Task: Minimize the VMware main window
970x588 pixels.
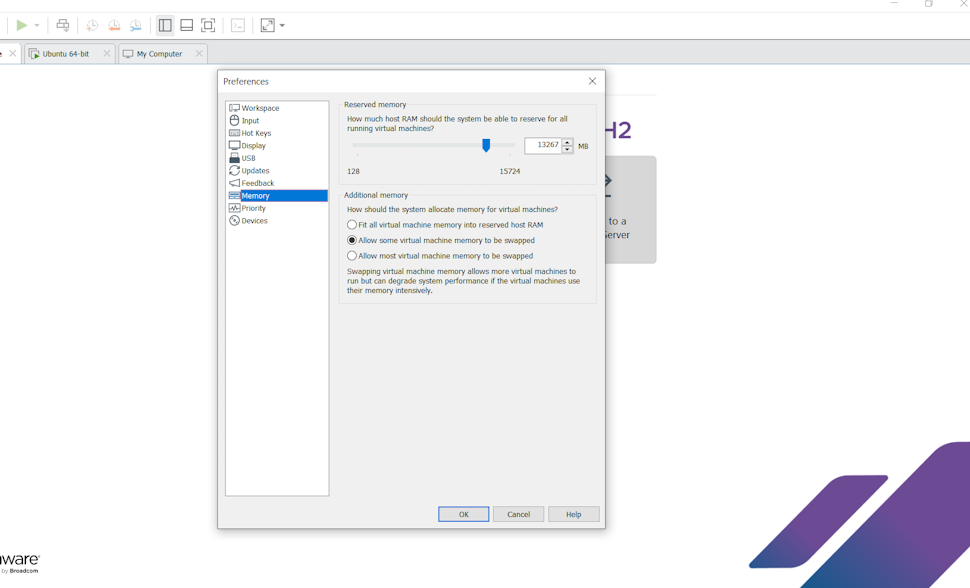Action: pyautogui.click(x=894, y=3)
